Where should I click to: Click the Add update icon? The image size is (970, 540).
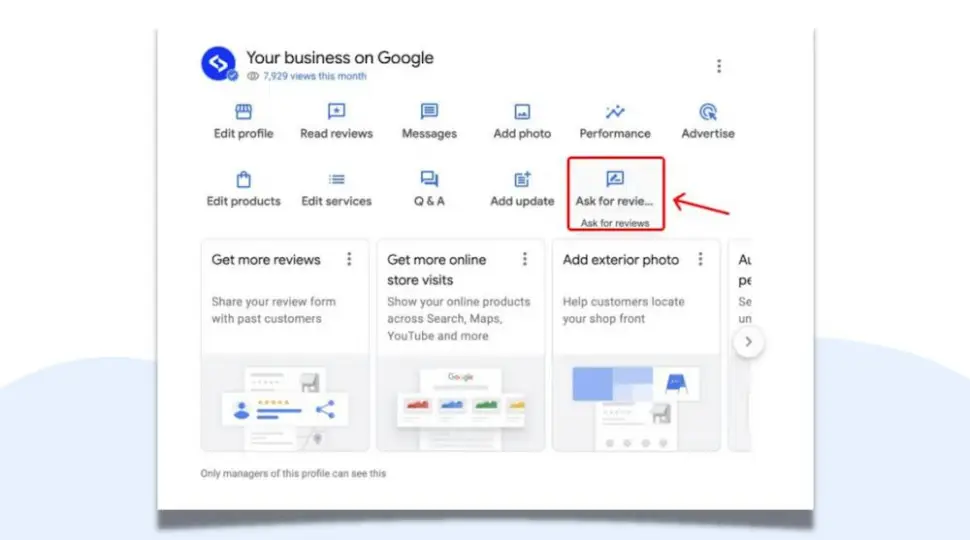(522, 179)
